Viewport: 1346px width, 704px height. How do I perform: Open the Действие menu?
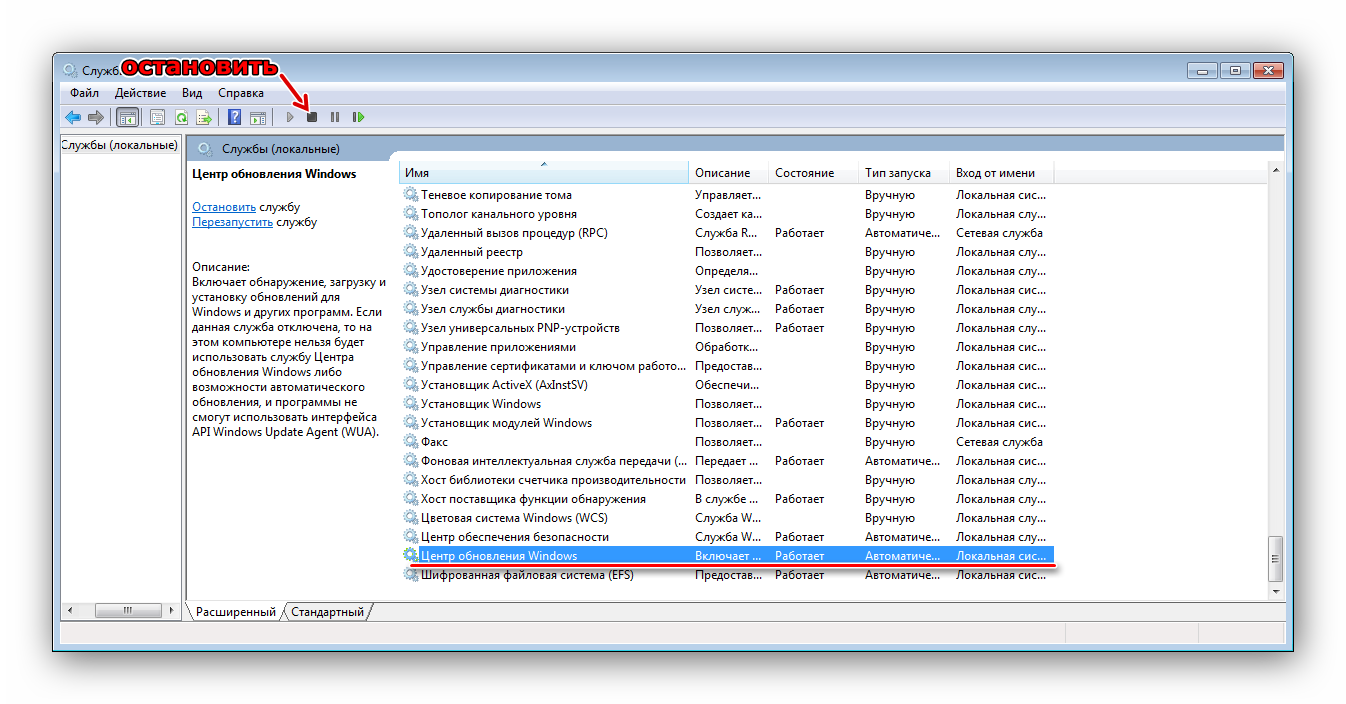140,93
